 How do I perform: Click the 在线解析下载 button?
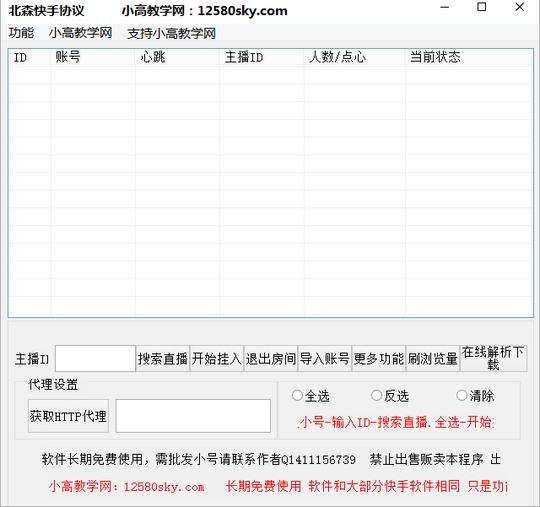(494, 359)
